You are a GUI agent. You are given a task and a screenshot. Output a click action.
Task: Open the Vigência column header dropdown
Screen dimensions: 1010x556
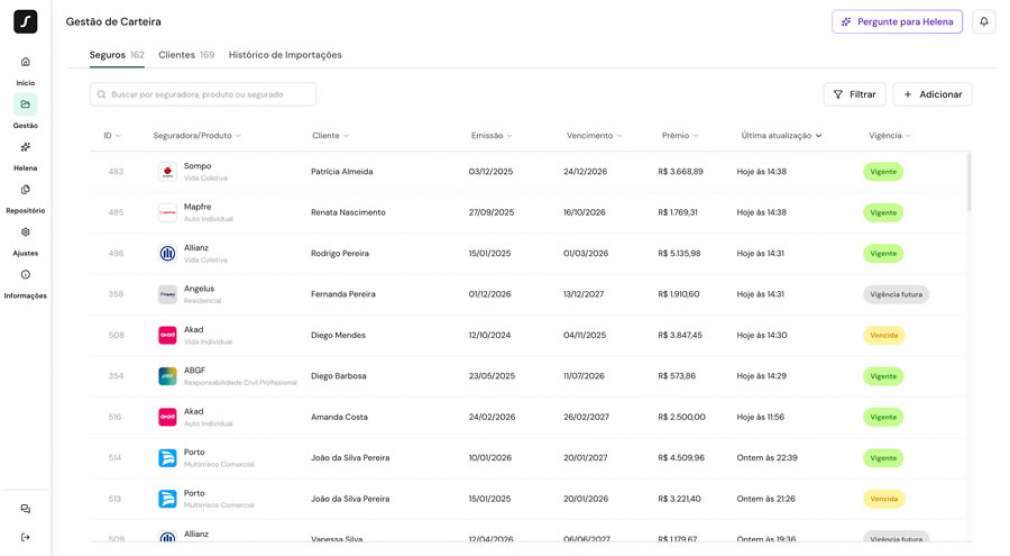890,135
